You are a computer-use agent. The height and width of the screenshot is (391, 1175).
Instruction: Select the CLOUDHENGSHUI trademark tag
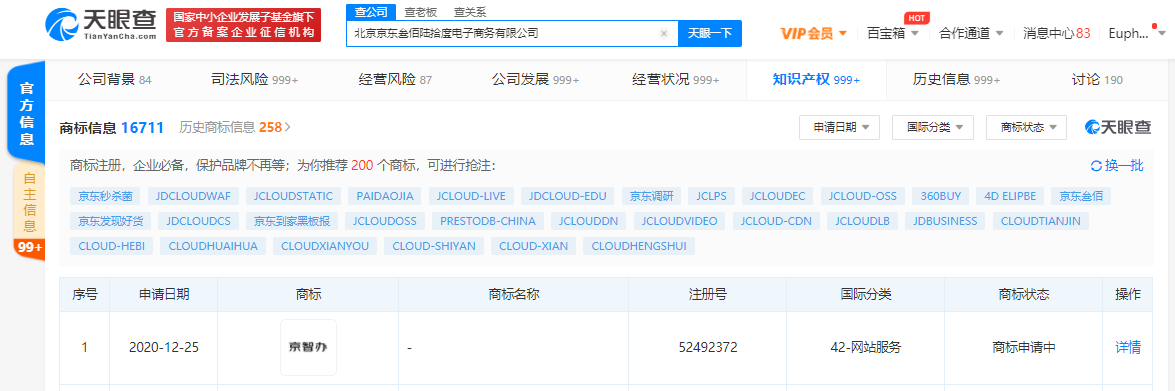pos(639,246)
